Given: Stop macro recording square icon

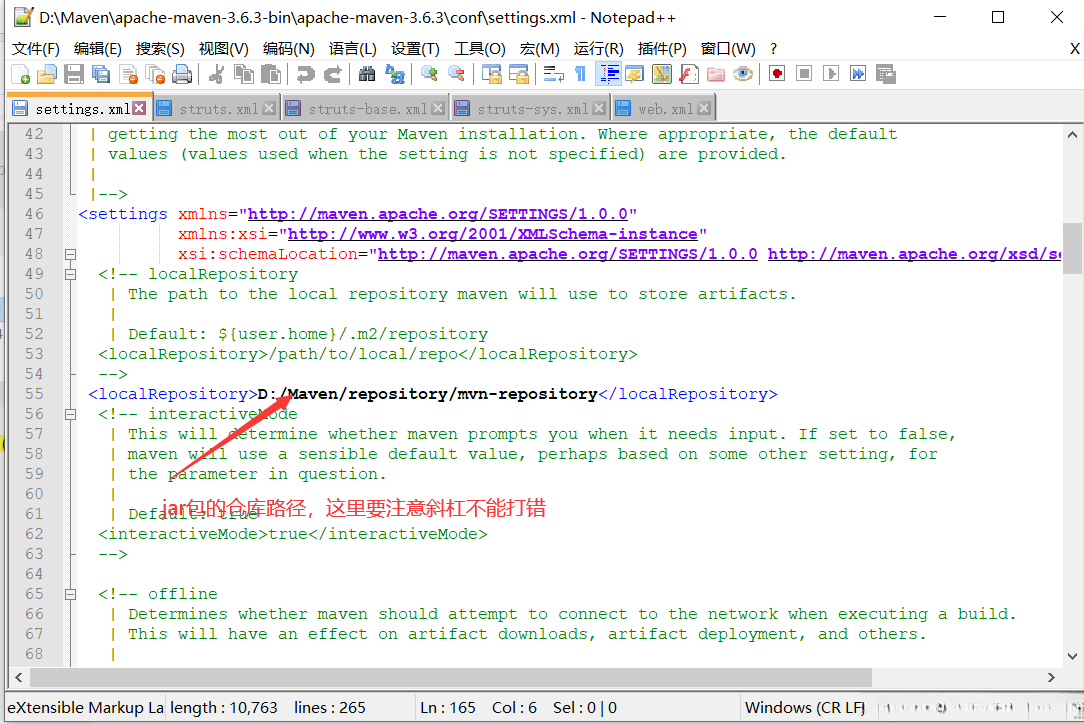Looking at the screenshot, I should click(804, 74).
